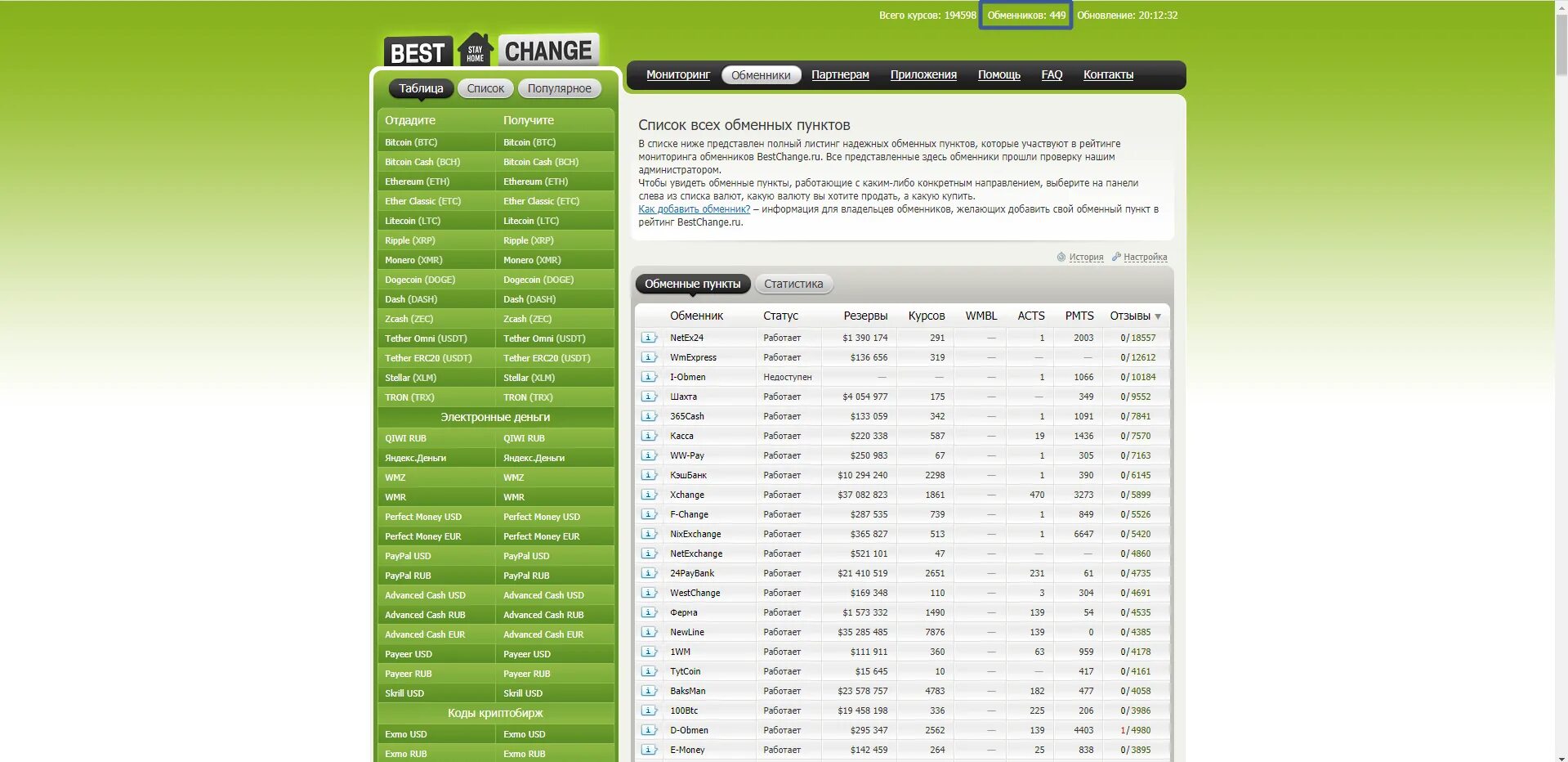Switch to the Список tab

pyautogui.click(x=485, y=88)
